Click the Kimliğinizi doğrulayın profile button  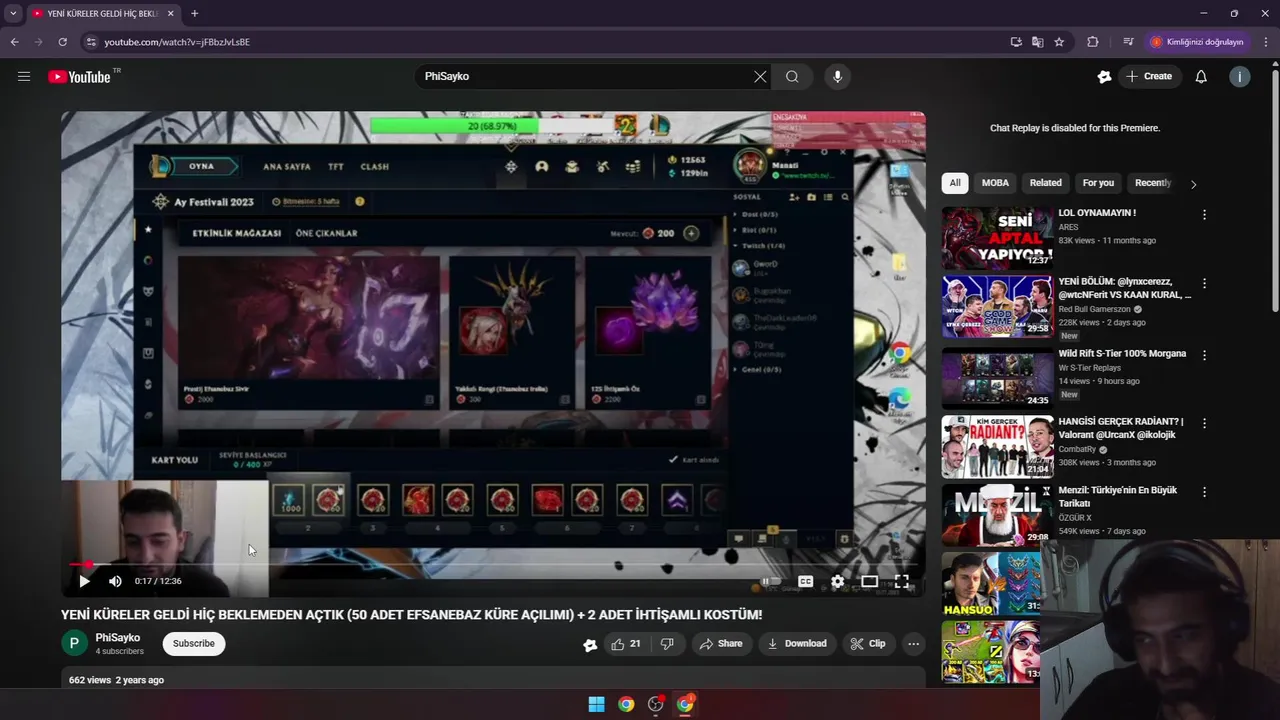click(1197, 42)
